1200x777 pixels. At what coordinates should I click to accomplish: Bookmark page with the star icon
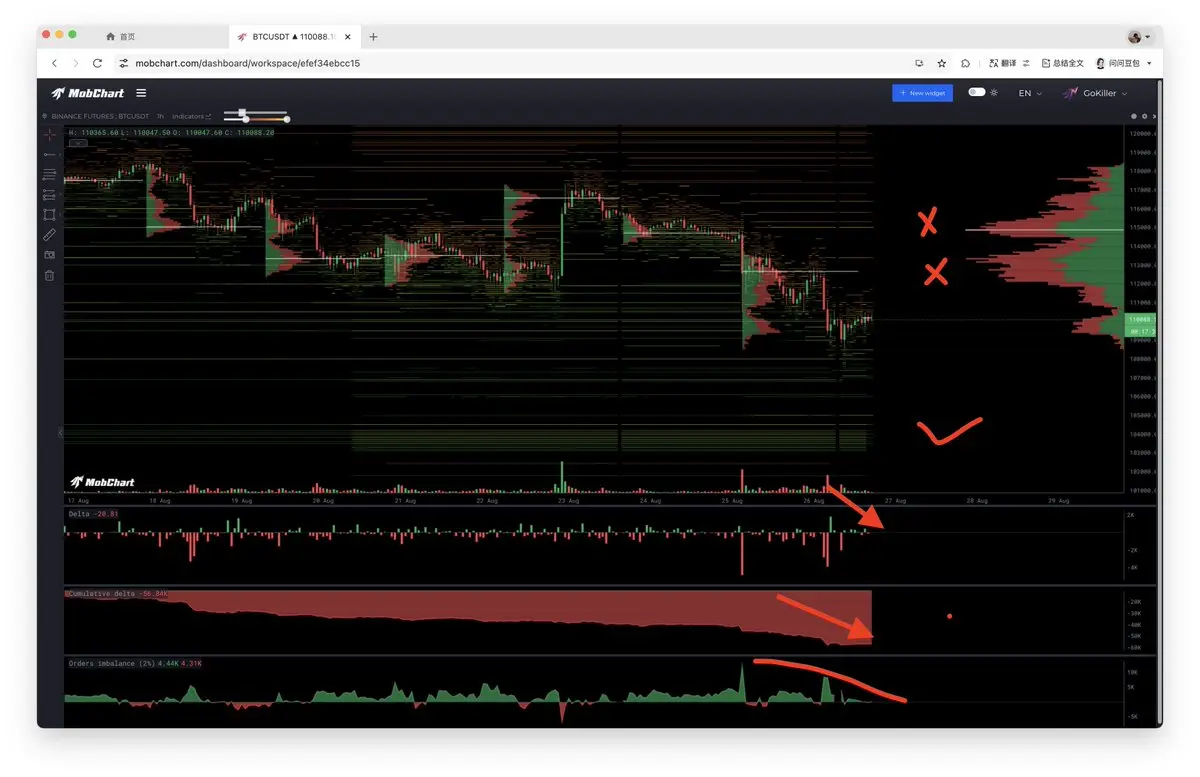click(x=942, y=63)
